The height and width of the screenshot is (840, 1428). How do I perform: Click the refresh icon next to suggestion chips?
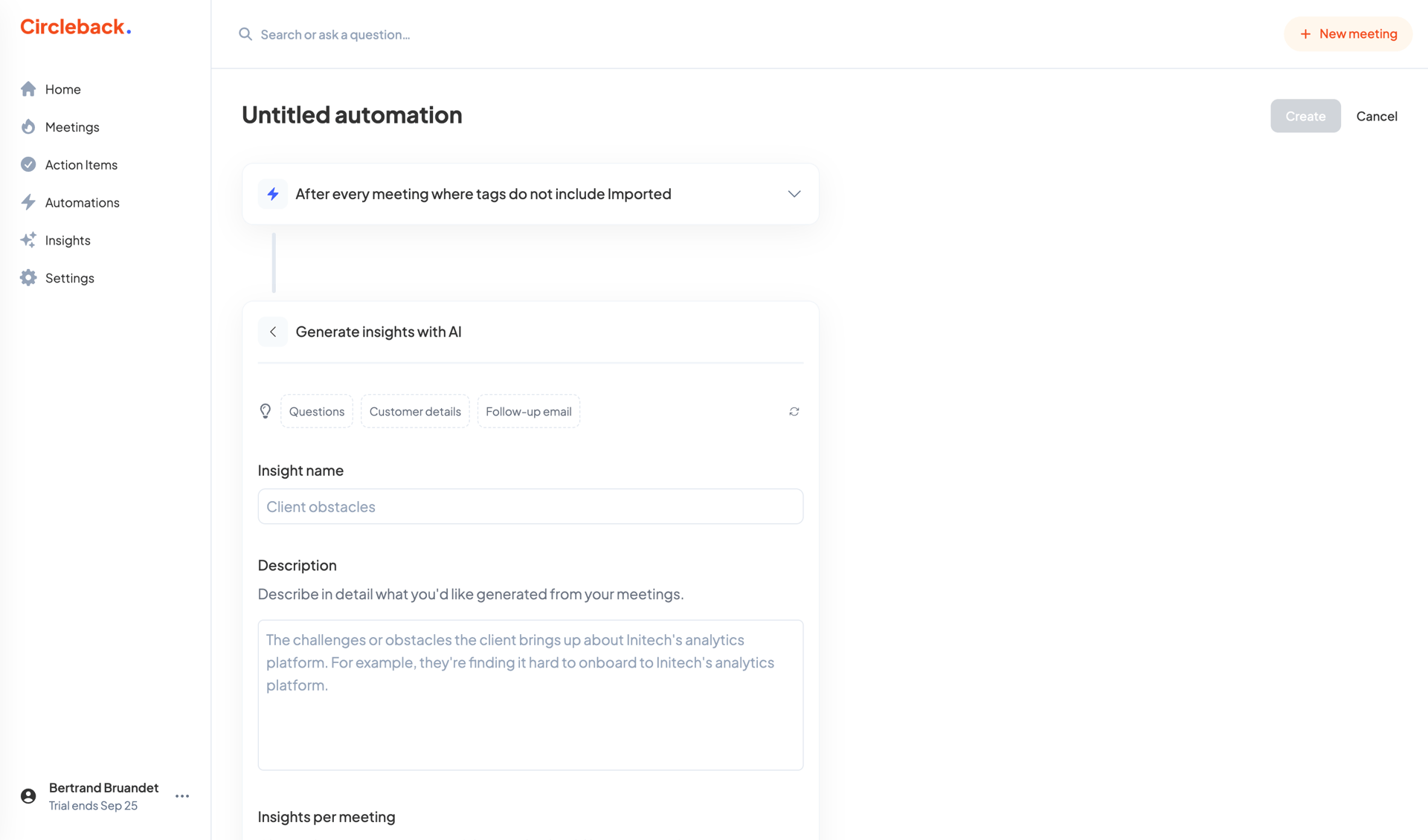(x=794, y=411)
